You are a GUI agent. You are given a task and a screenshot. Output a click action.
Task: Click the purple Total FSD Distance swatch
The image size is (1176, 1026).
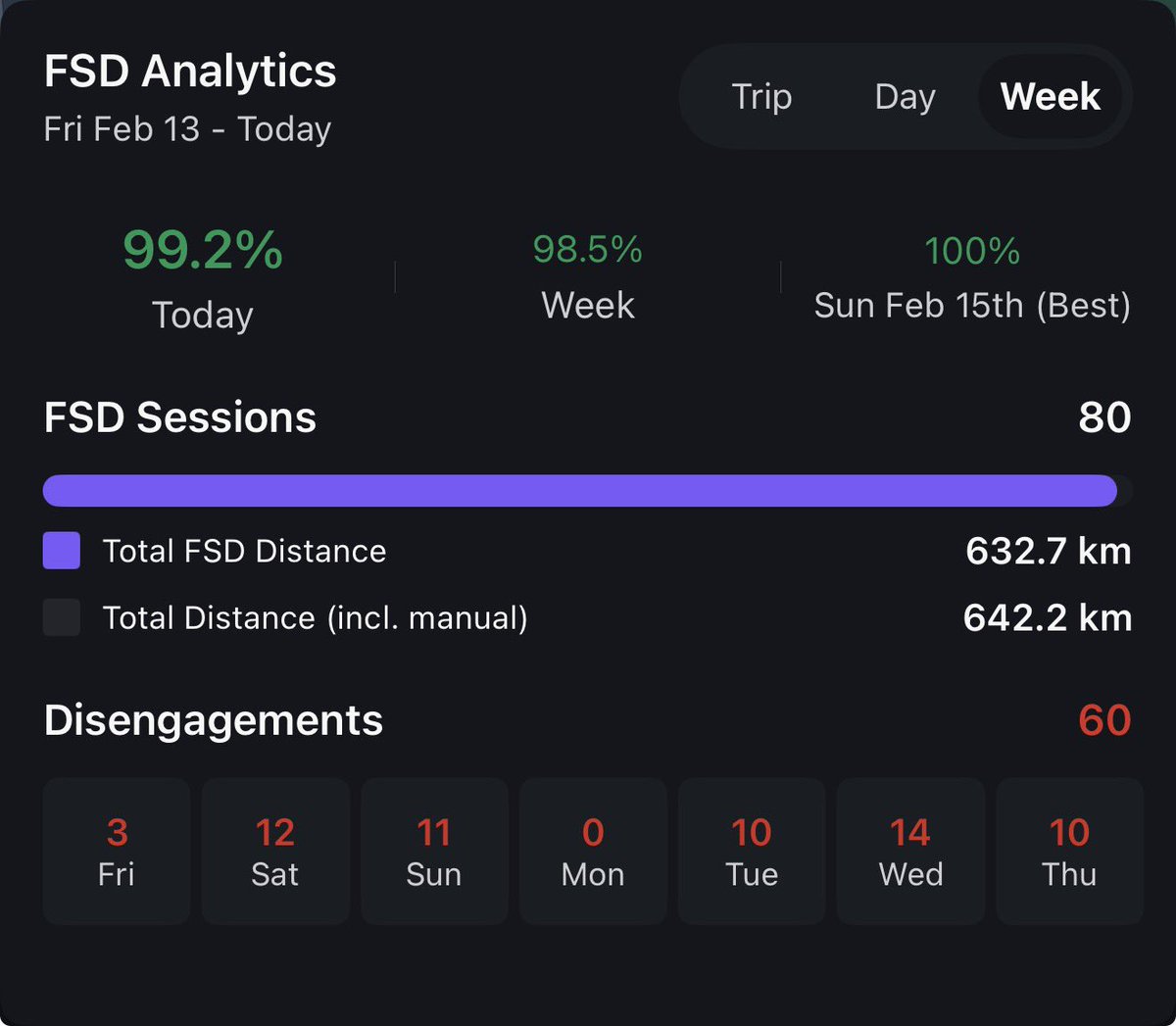click(x=62, y=551)
